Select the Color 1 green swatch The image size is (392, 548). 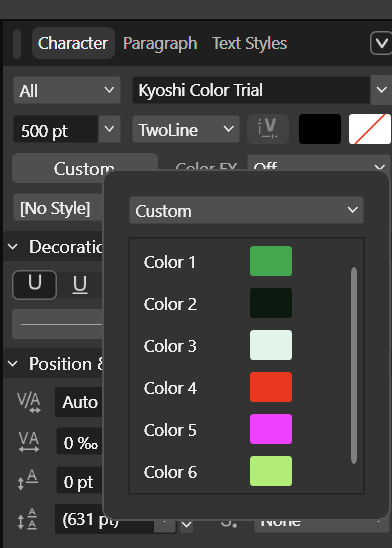(271, 261)
